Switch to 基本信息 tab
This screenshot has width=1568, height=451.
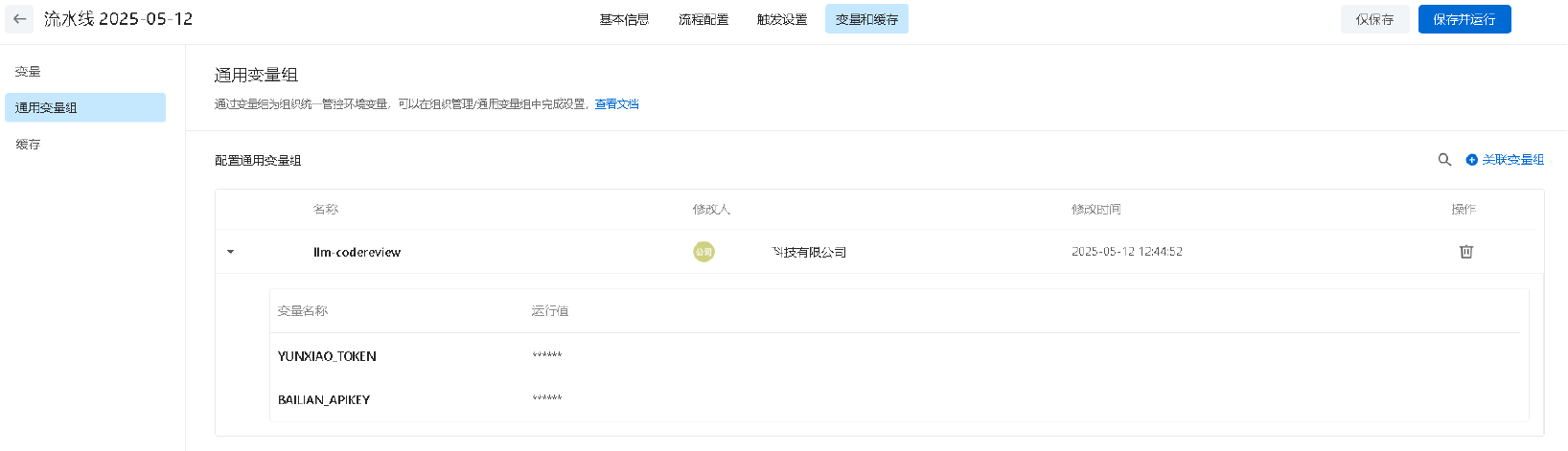coord(624,19)
